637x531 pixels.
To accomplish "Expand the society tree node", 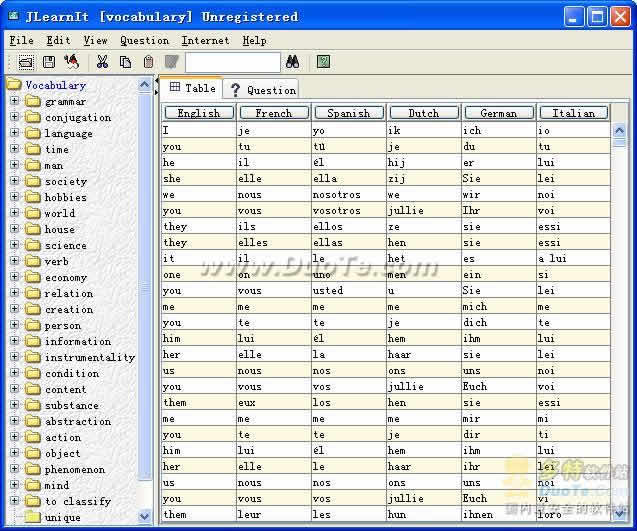I will (x=14, y=180).
